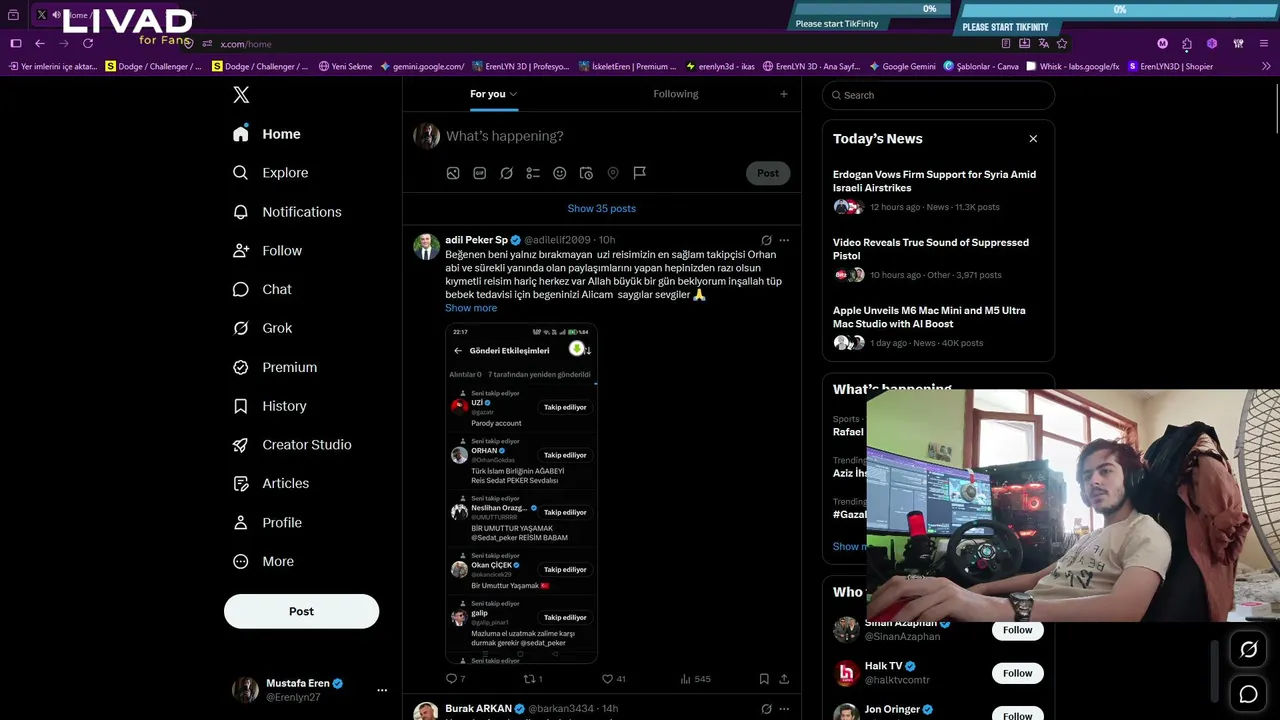Reload the page in browser toolbar
The image size is (1280, 720).
point(88,44)
